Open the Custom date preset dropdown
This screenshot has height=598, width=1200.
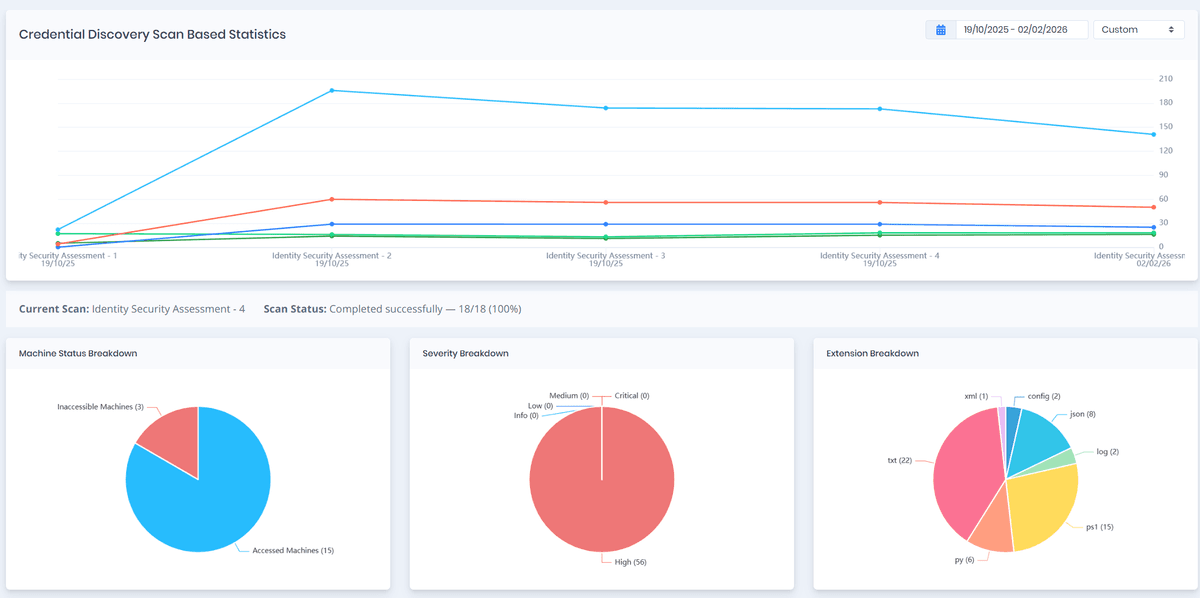pyautogui.click(x=1138, y=30)
